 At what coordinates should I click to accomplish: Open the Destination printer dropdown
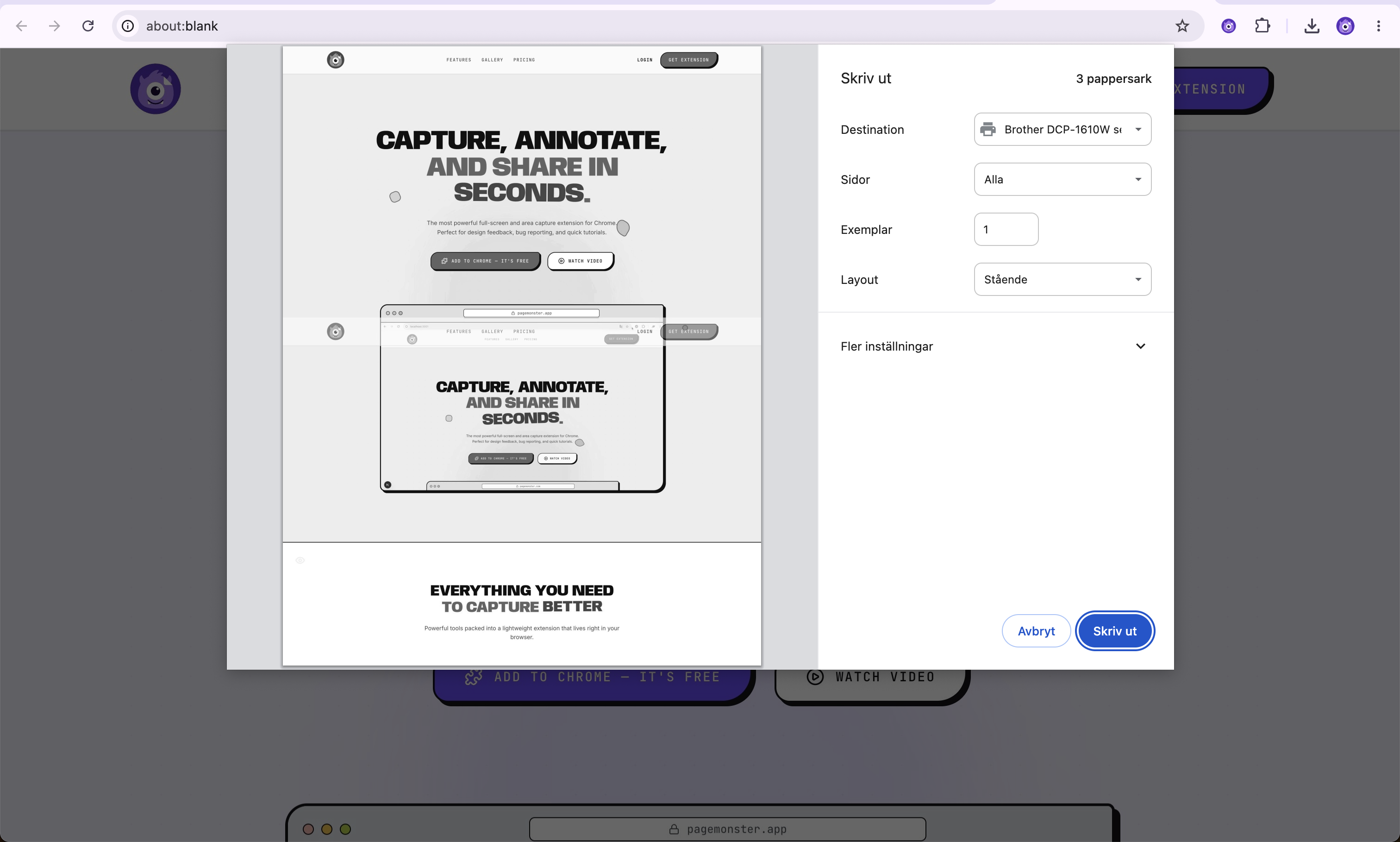(1062, 129)
